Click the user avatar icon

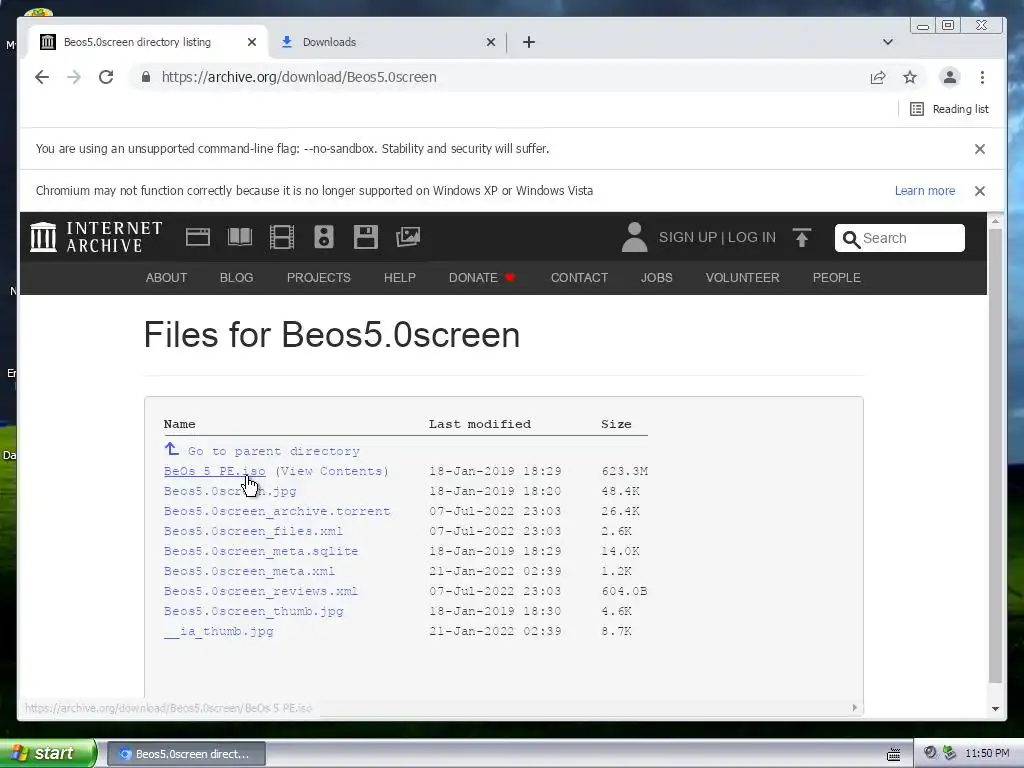634,236
